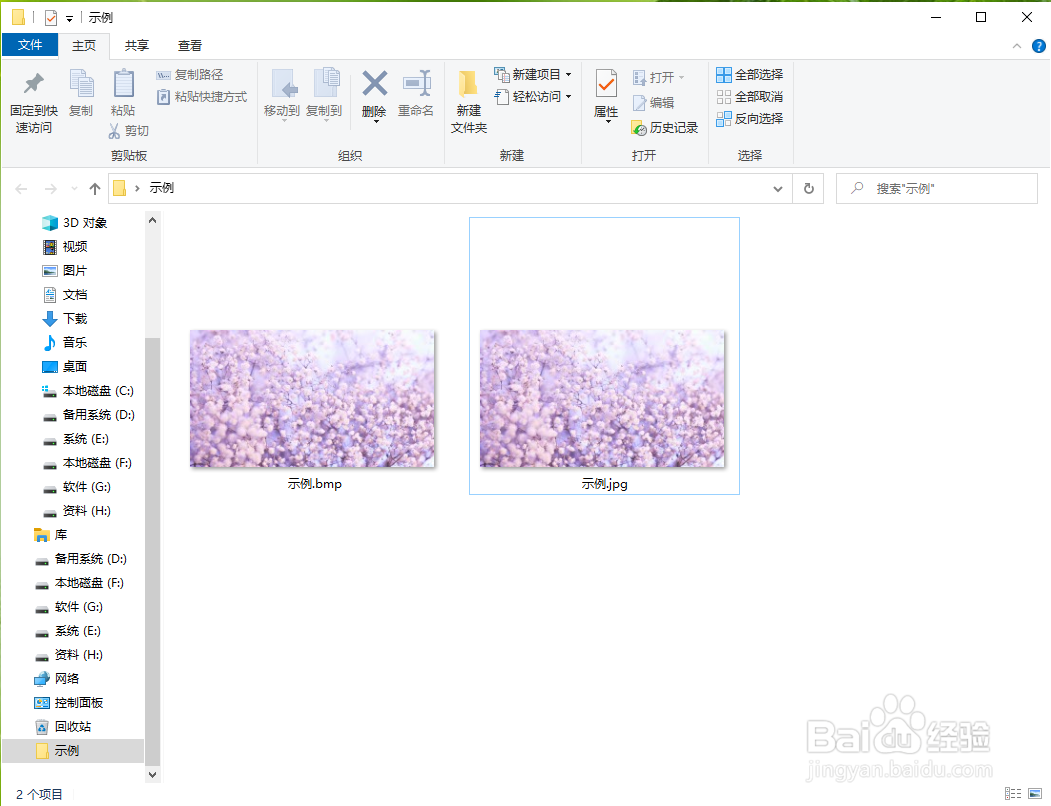Click the Open ribbon button
Viewport: 1051px width, 806px height.
(x=658, y=78)
